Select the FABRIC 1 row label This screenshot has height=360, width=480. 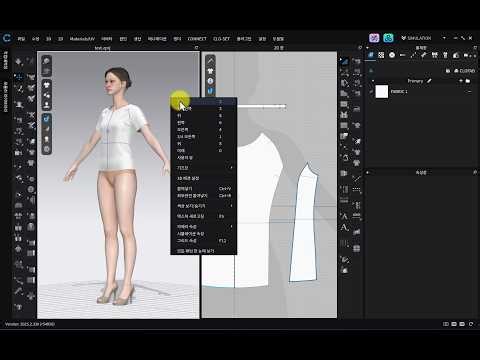click(x=399, y=91)
